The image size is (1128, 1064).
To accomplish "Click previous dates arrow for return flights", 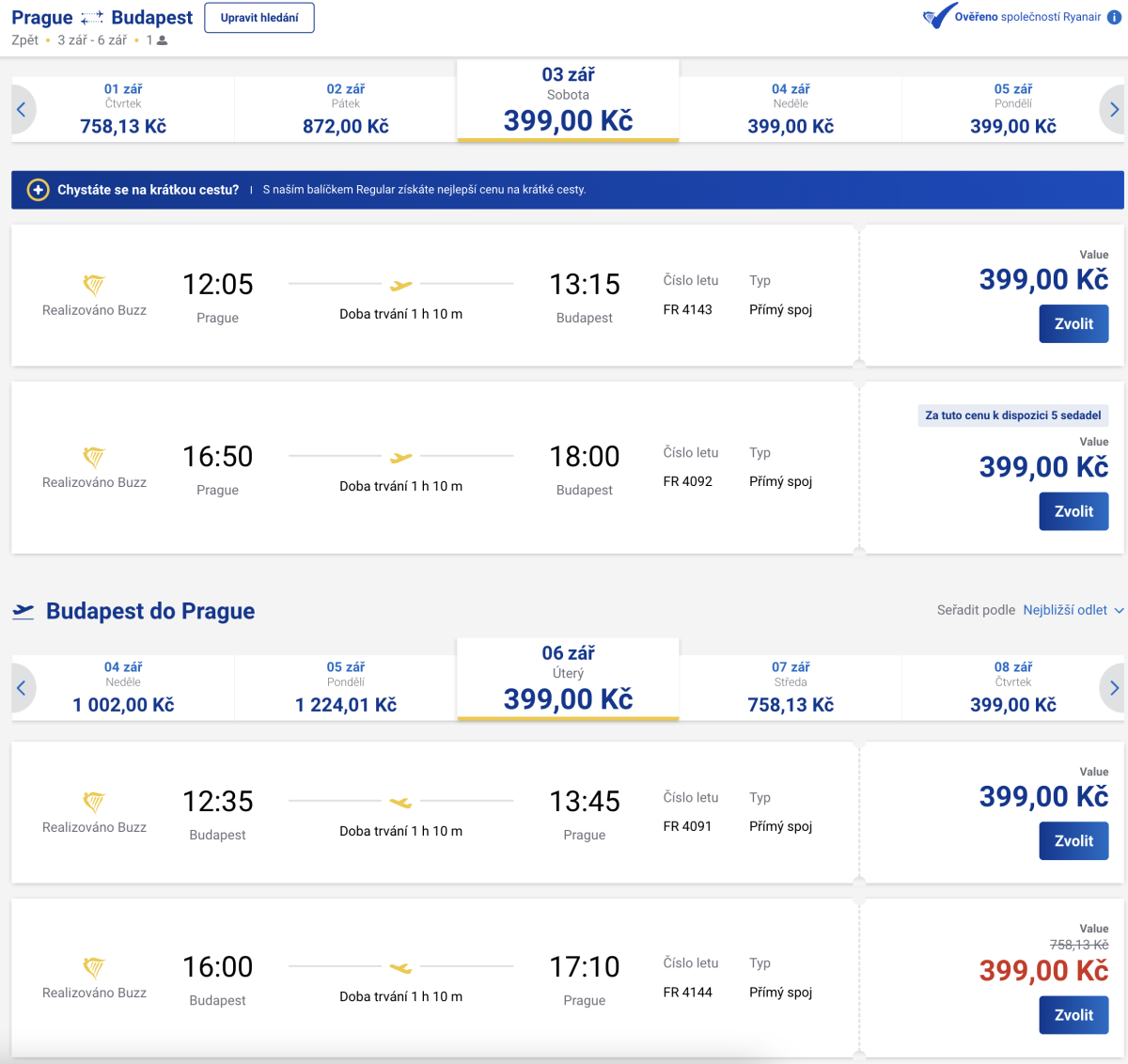I will tap(22, 688).
